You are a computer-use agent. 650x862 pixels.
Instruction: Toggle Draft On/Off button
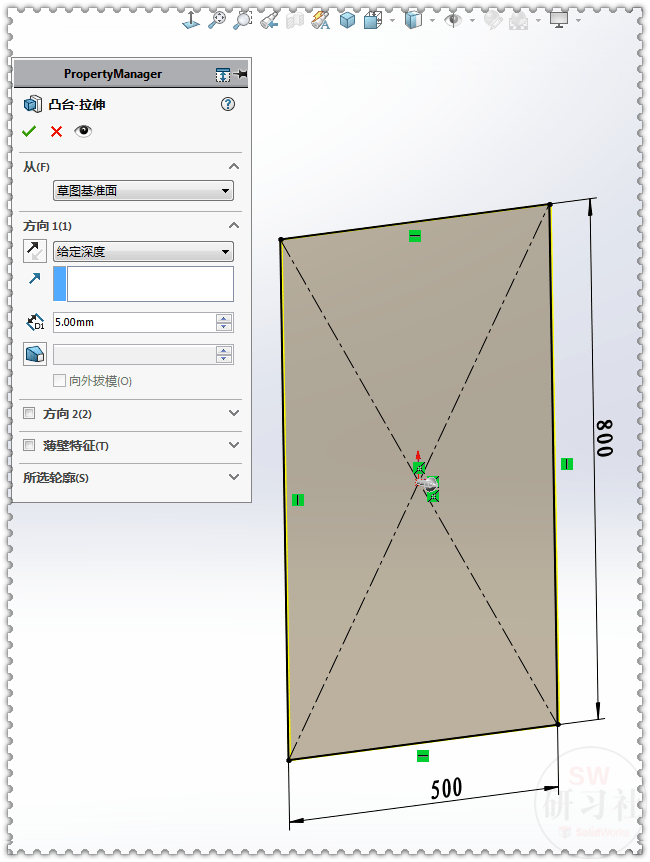click(35, 354)
